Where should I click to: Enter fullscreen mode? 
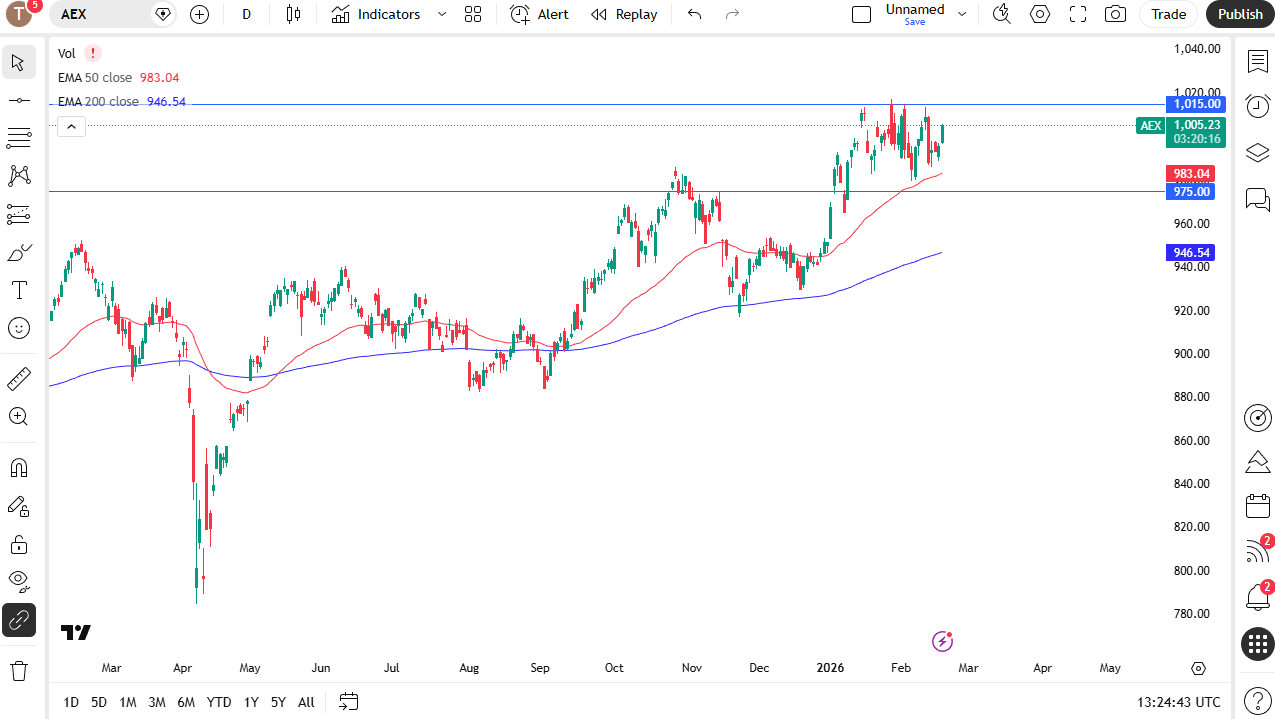[1078, 14]
